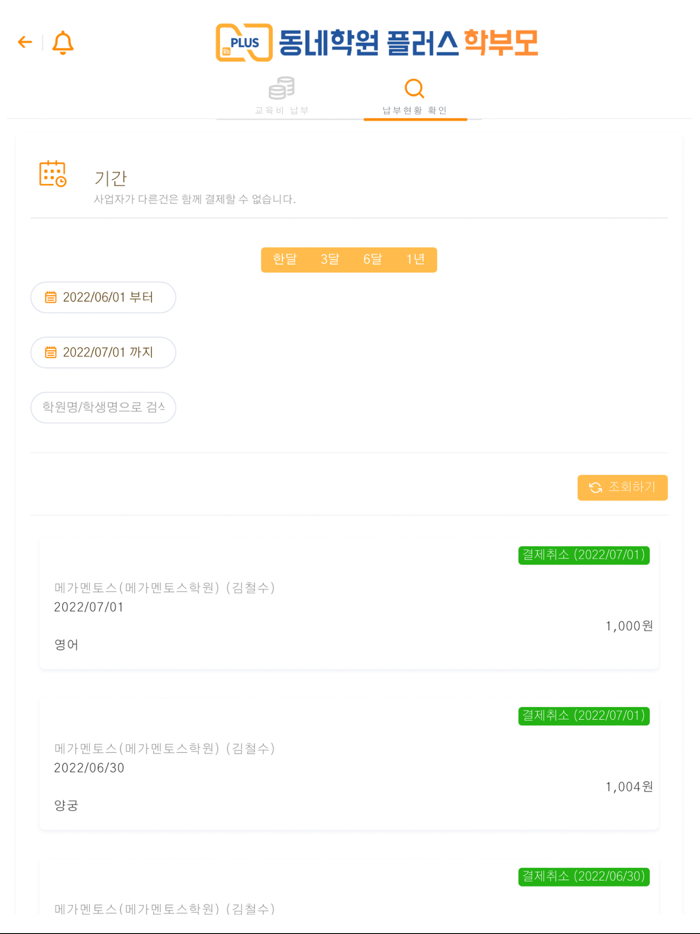Stay on the 납부현황 확인 tab
Screen dimensions: 700x934
414,100
